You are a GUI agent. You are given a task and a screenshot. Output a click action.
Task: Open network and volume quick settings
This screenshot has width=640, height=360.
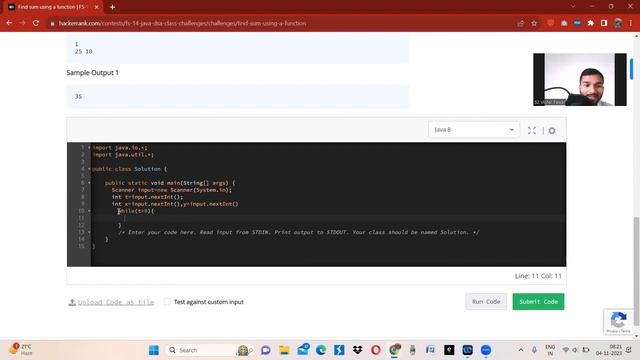pos(575,350)
